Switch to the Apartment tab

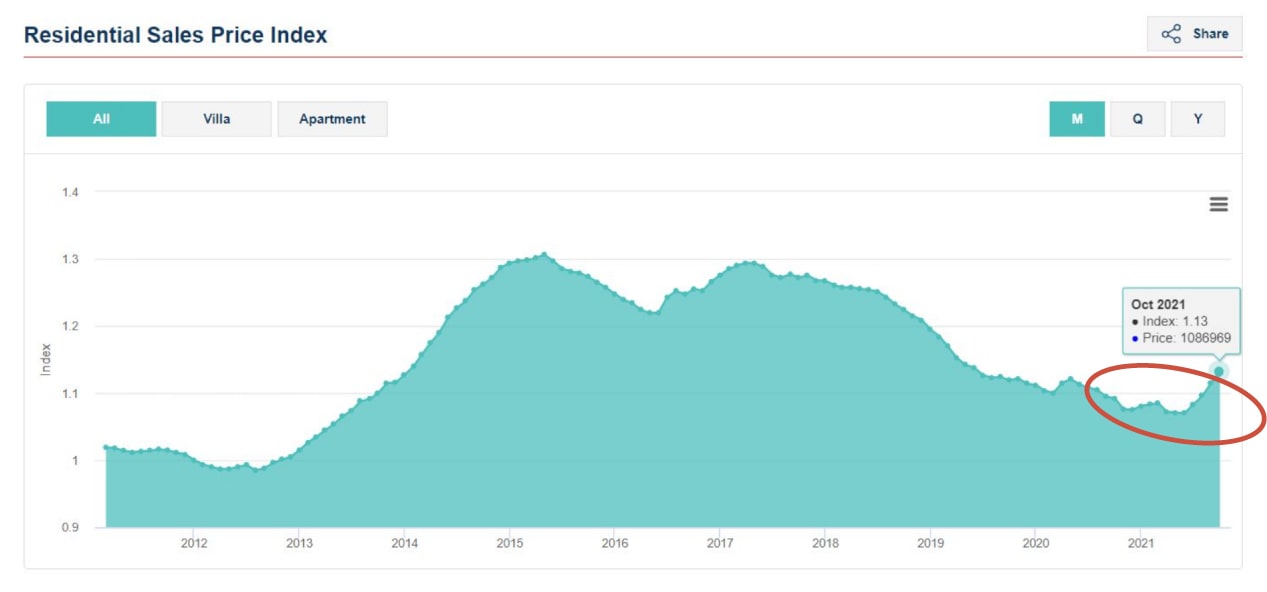point(332,119)
